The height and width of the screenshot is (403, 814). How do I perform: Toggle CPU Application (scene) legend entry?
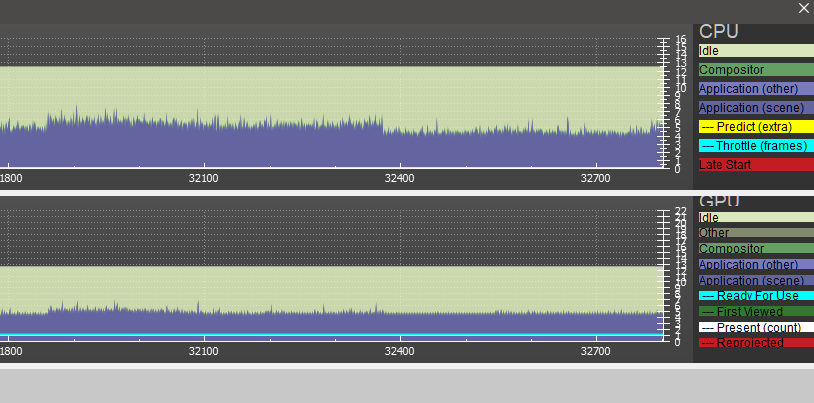(x=756, y=108)
